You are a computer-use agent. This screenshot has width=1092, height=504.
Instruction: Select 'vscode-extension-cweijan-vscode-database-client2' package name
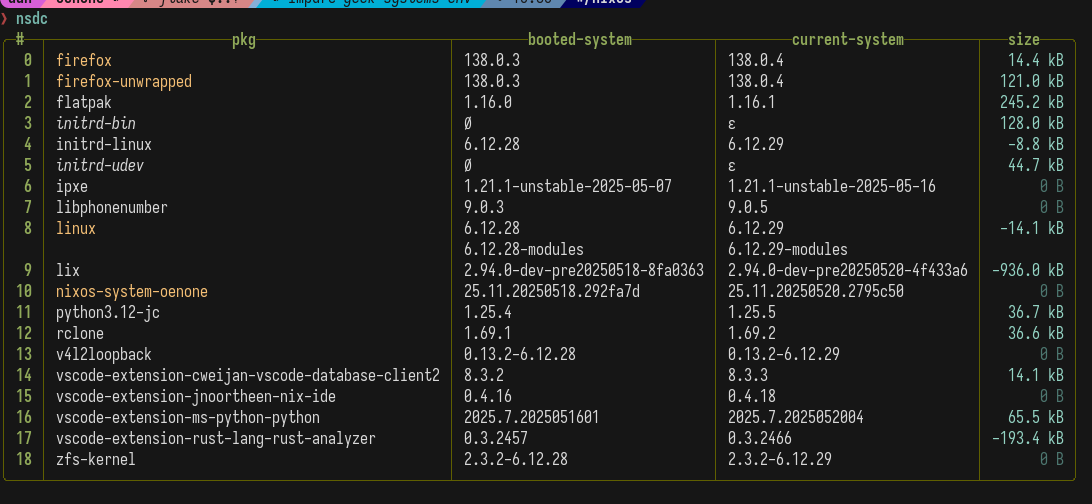point(248,375)
